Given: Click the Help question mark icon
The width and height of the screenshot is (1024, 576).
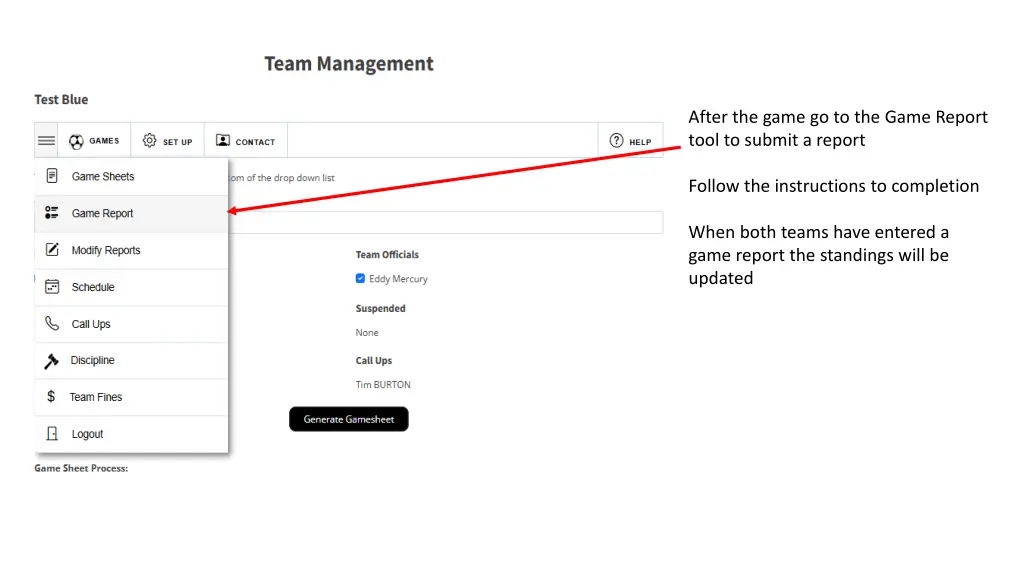Looking at the screenshot, I should tap(616, 140).
